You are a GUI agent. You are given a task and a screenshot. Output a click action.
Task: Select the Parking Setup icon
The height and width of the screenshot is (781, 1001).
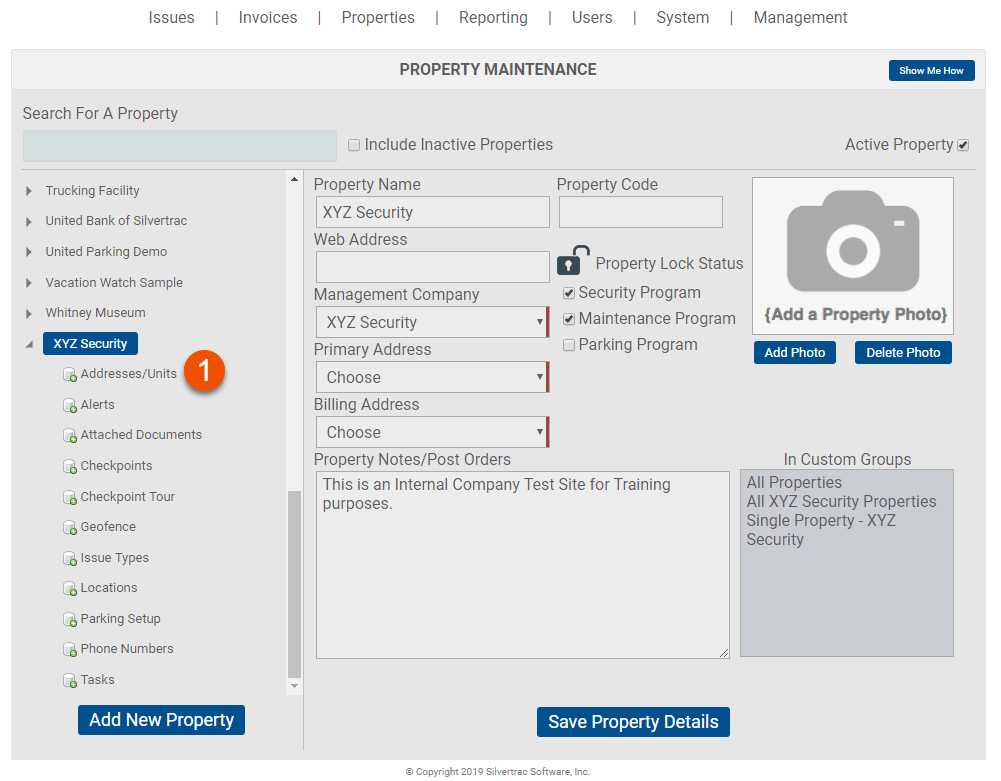click(69, 619)
